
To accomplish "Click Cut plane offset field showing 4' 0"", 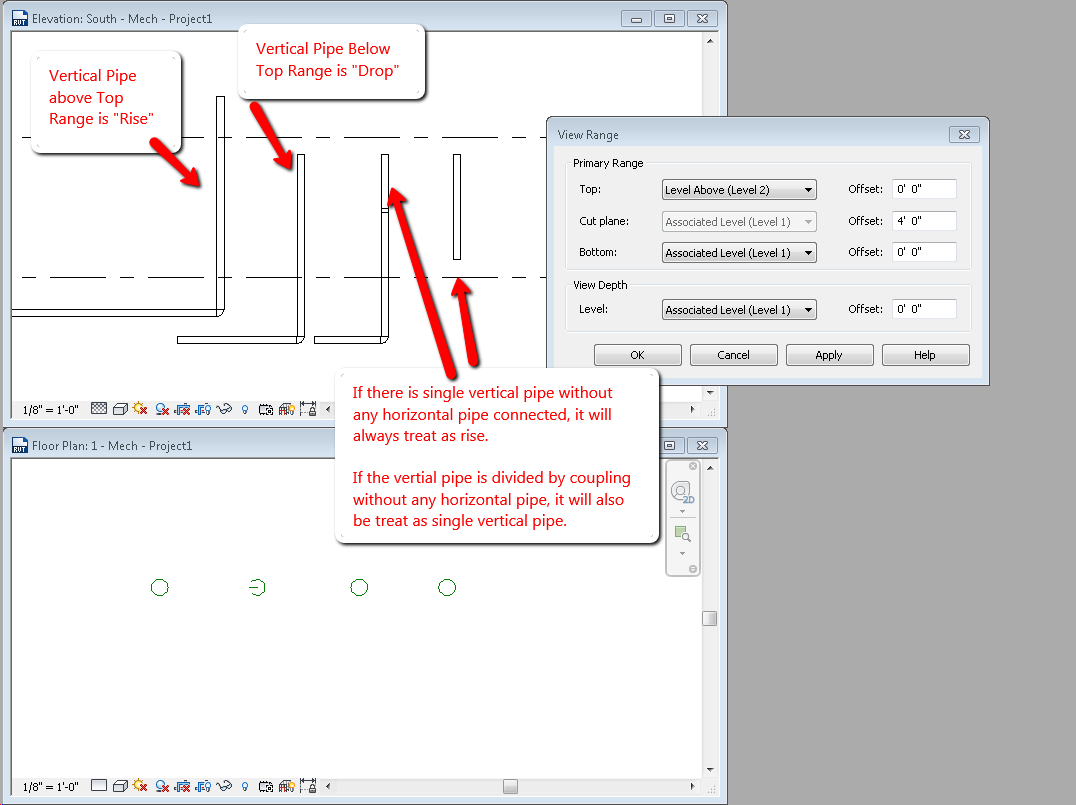I will [924, 221].
